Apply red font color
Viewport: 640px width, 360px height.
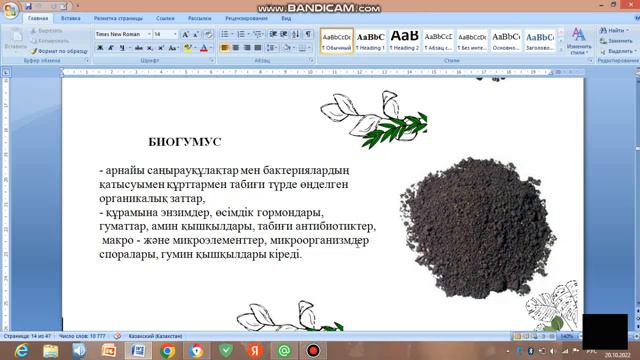point(204,48)
